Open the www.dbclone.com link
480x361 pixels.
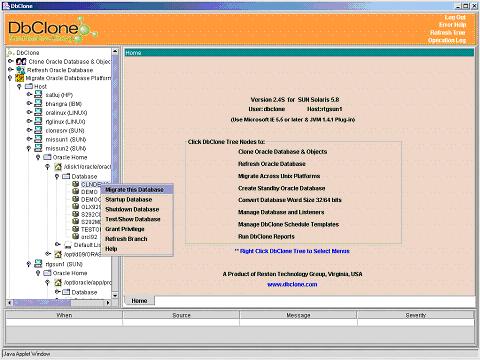coord(292,284)
